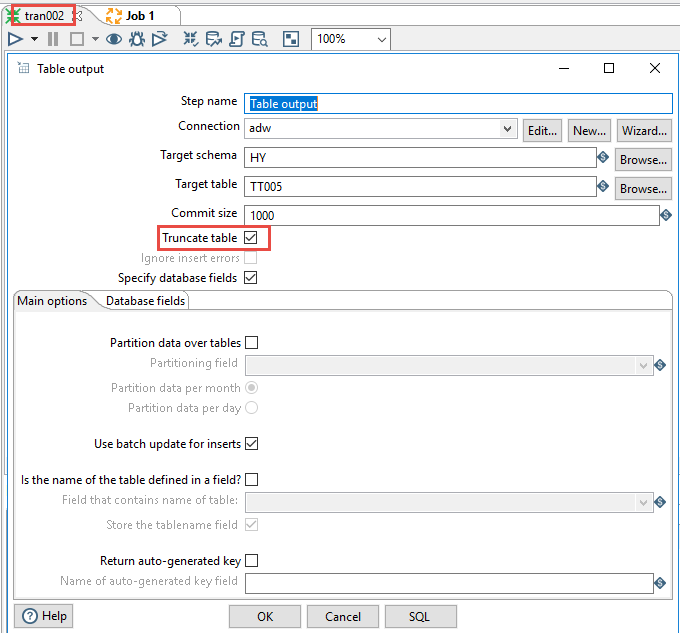The height and width of the screenshot is (633, 680).
Task: Click the Replay transformation icon
Action: coord(160,39)
